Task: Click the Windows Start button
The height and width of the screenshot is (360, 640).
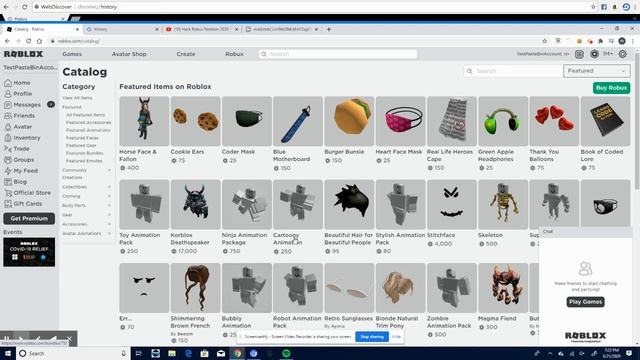Action: click(x=8, y=353)
